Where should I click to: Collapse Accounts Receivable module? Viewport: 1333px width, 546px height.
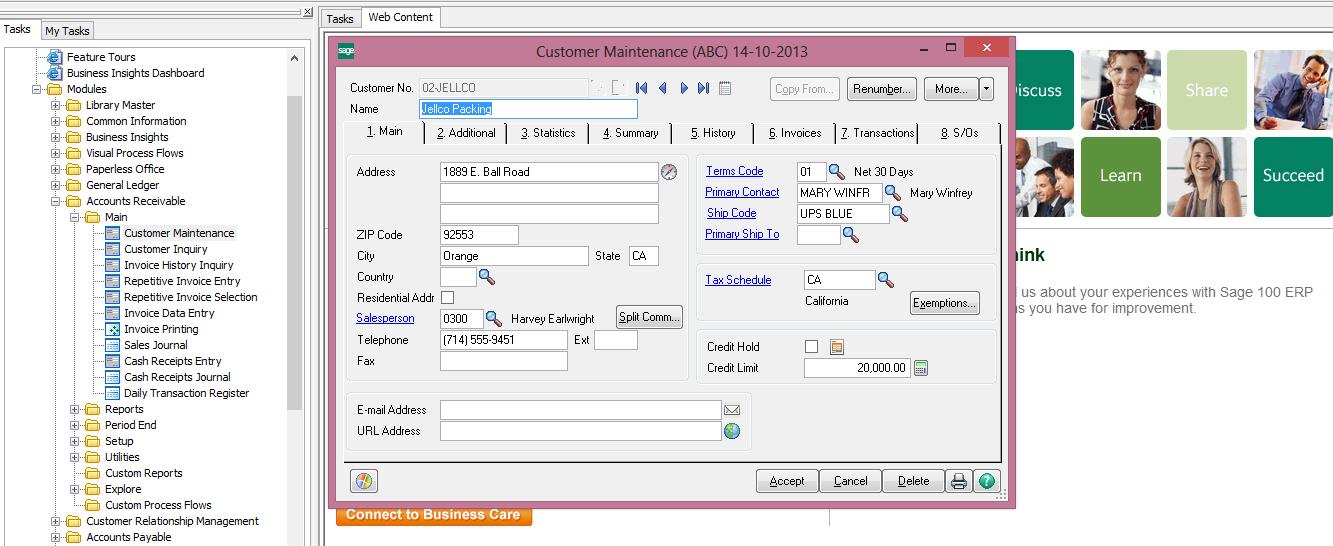[x=56, y=201]
